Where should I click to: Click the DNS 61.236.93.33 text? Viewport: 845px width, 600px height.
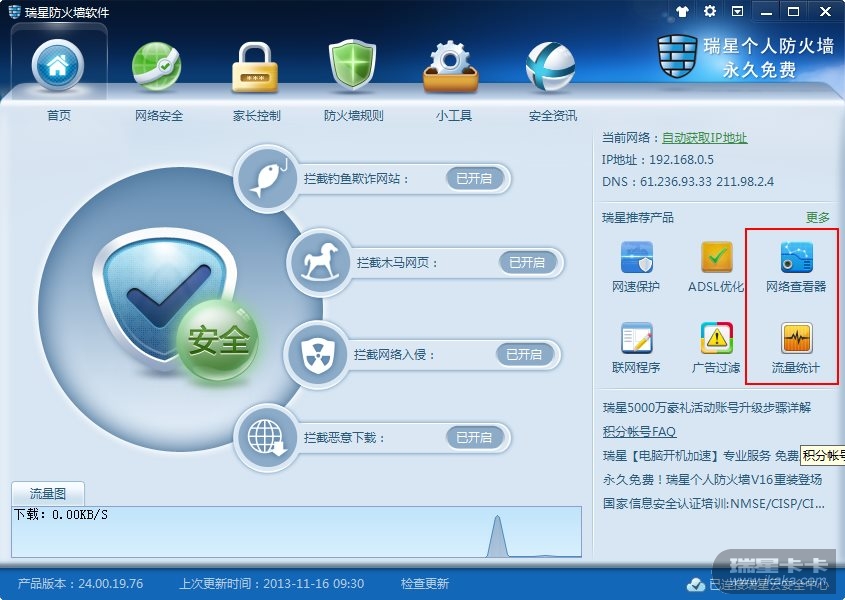point(688,182)
